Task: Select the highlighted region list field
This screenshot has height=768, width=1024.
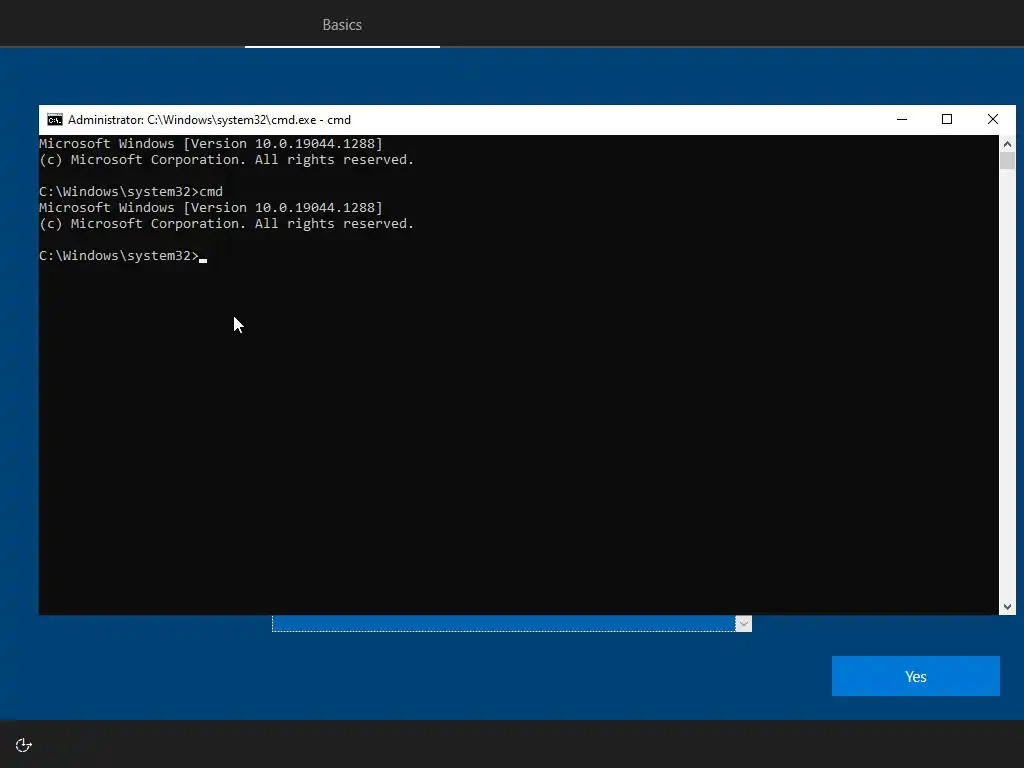Action: [x=504, y=624]
